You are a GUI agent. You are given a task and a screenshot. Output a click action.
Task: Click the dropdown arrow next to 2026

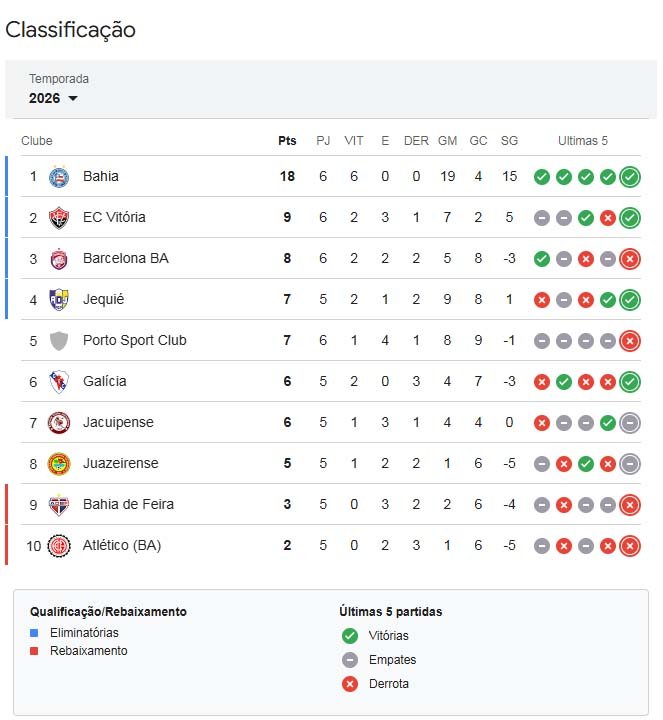click(73, 99)
